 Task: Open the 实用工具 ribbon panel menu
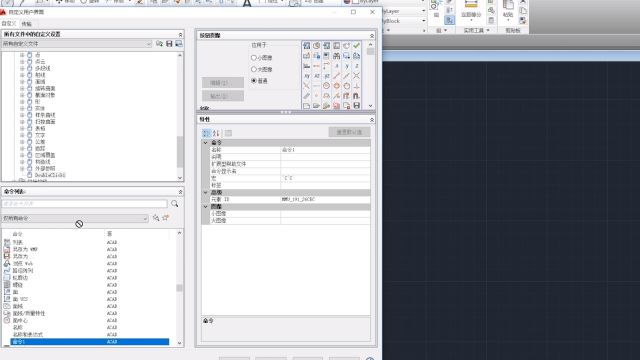pos(476,30)
